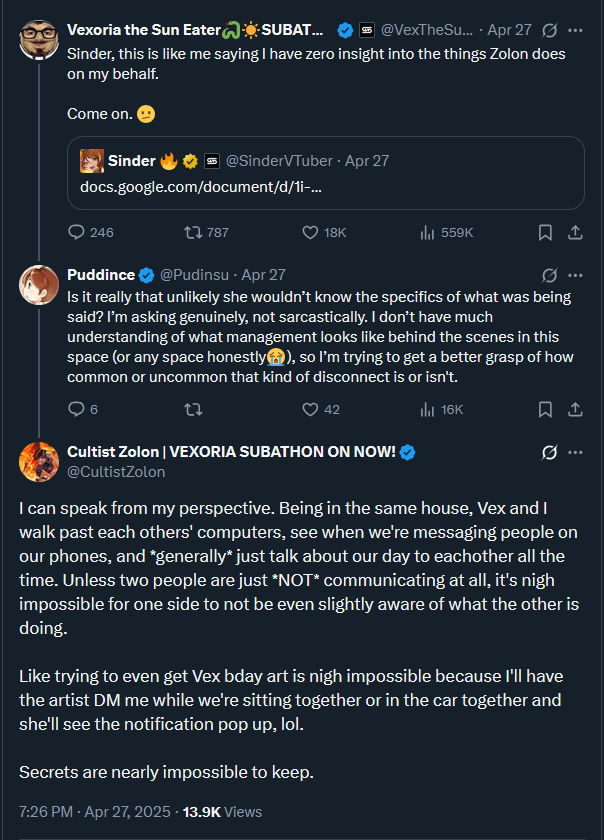Share Puddince's reply

coord(575,409)
